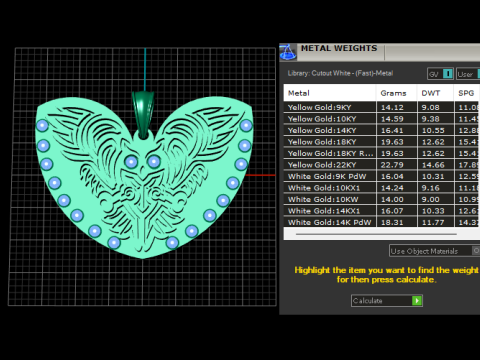Click the 18.31 grams value
This screenshot has height=360, width=480.
tap(392, 222)
